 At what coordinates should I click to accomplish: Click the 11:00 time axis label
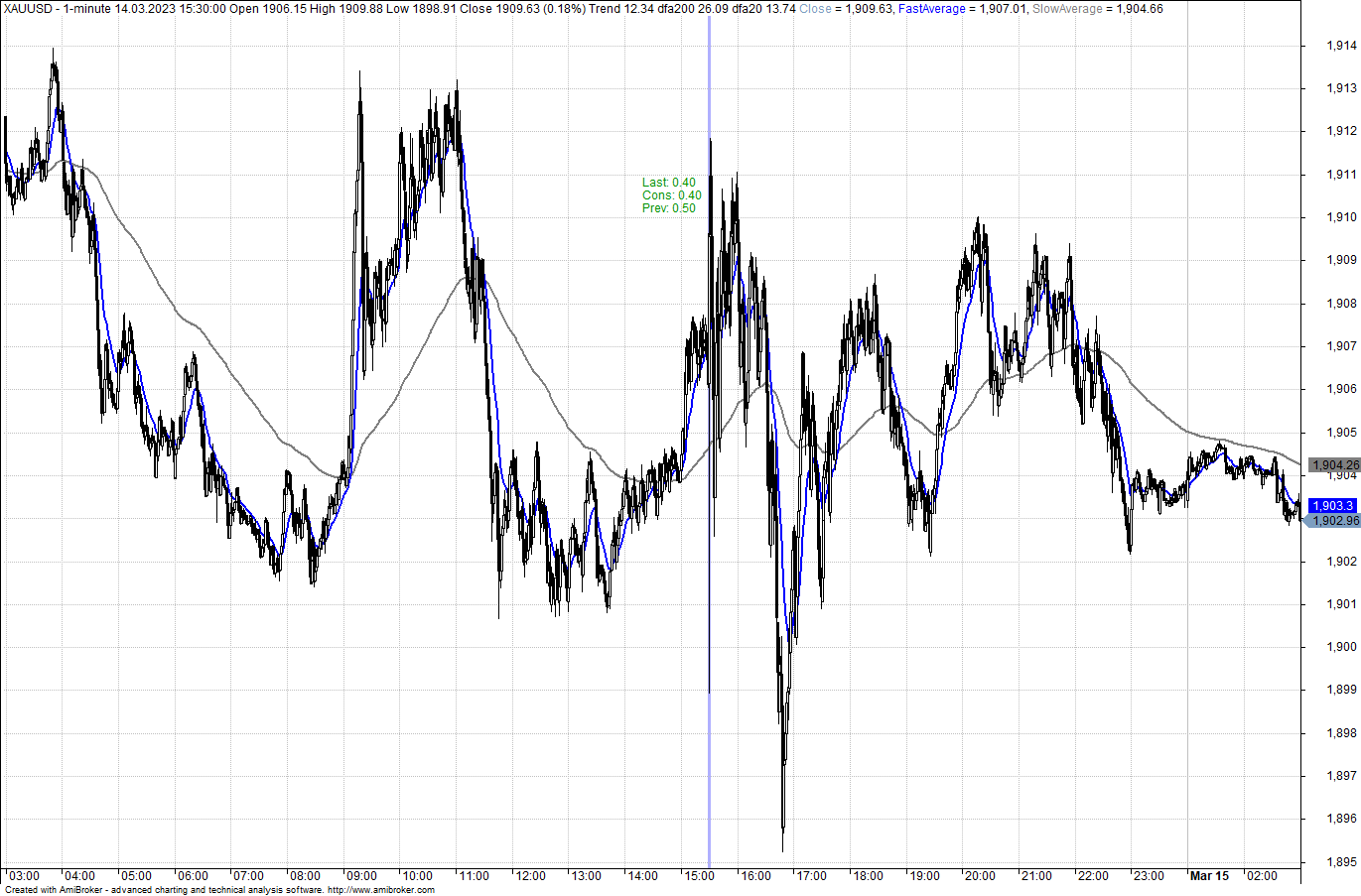[474, 876]
